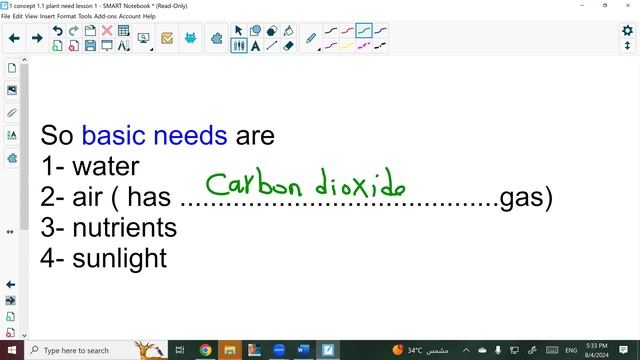
Task: Open the pen type selector
Action: coord(312,39)
